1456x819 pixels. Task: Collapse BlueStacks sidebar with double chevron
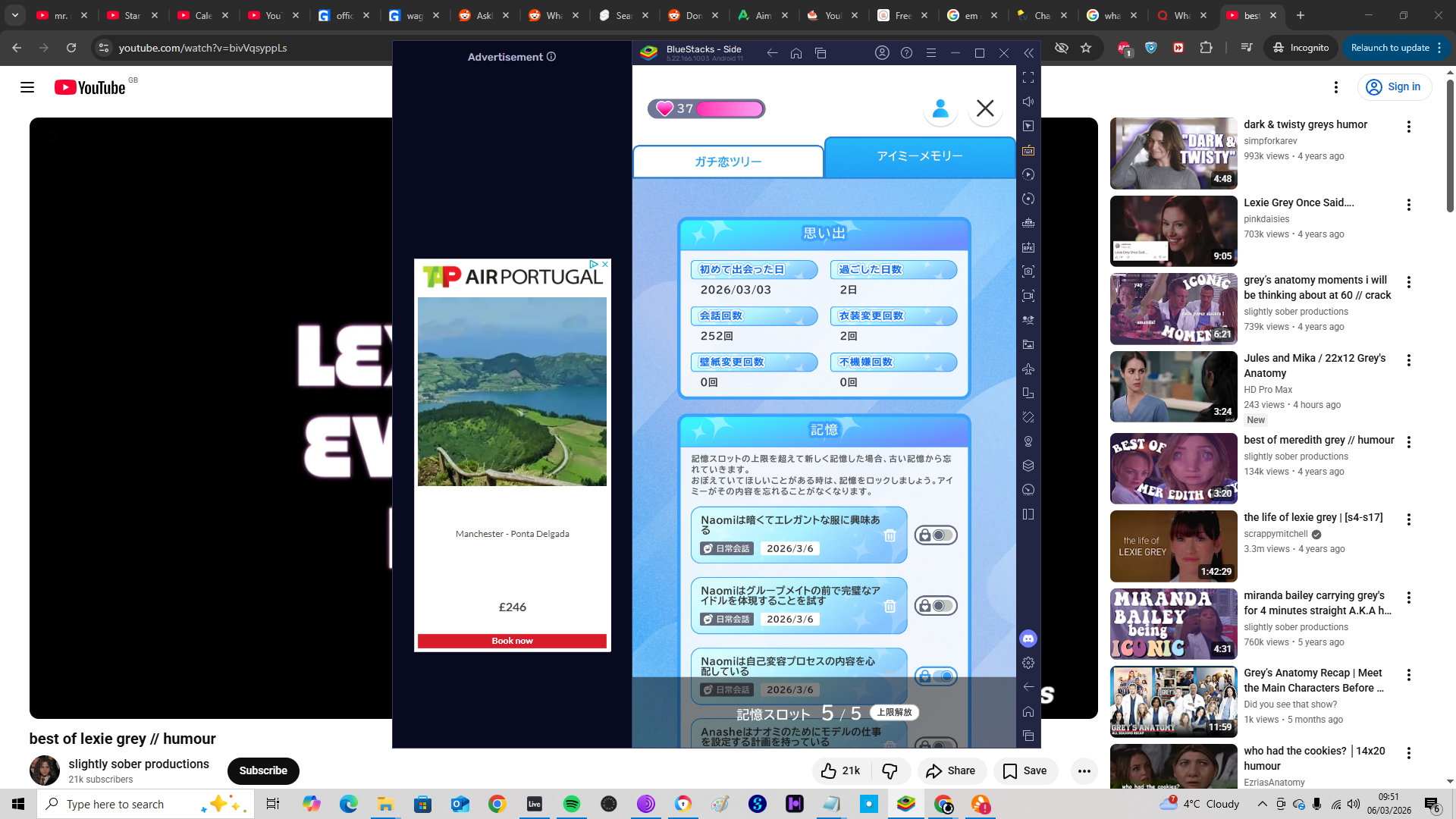coord(1028,53)
